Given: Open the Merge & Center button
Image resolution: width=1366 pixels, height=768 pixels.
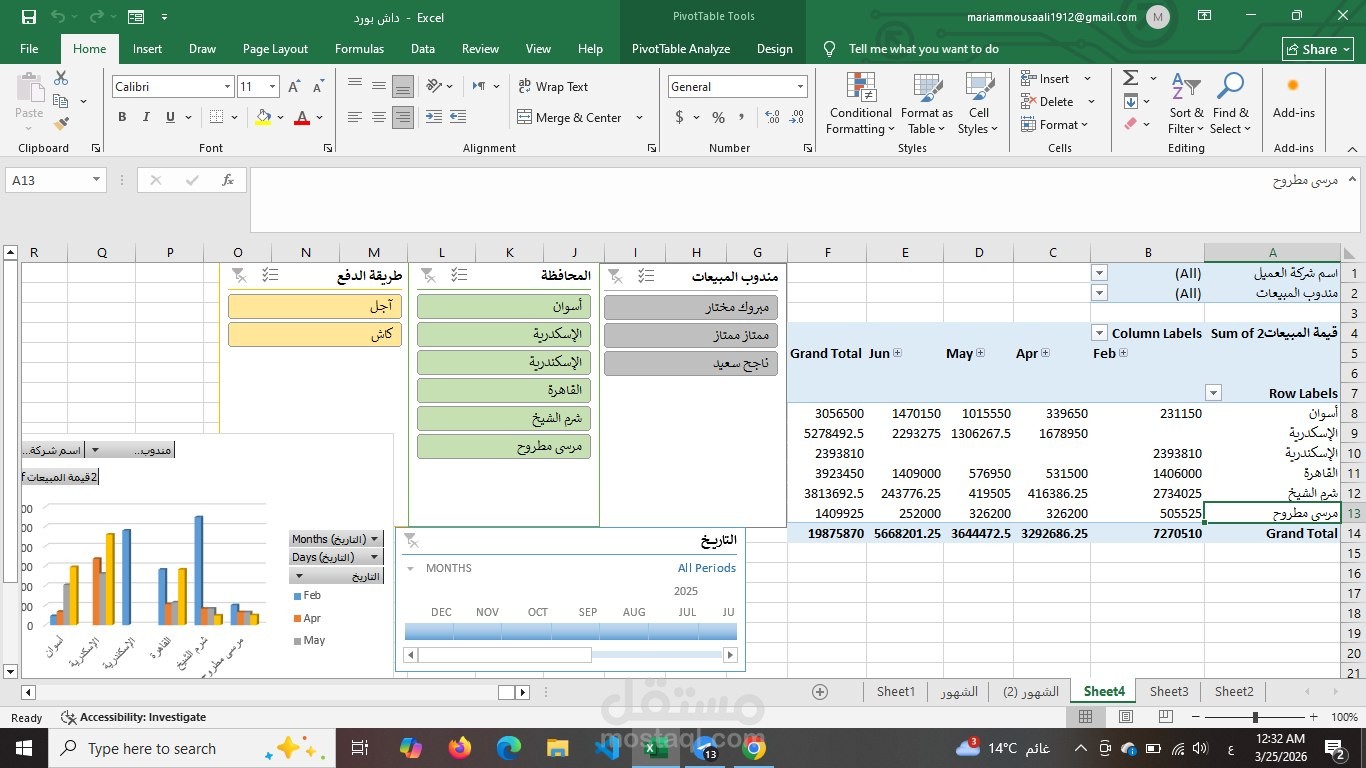Looking at the screenshot, I should point(569,117).
